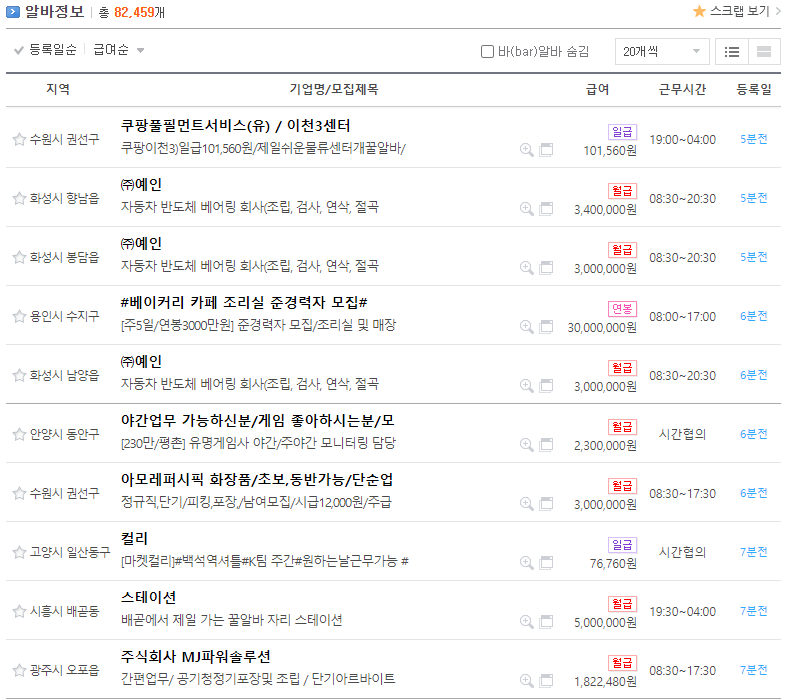Star the 스테이션 시흥시 배곧동 listing
Viewport: 785px width, 700px height.
pos(19,611)
